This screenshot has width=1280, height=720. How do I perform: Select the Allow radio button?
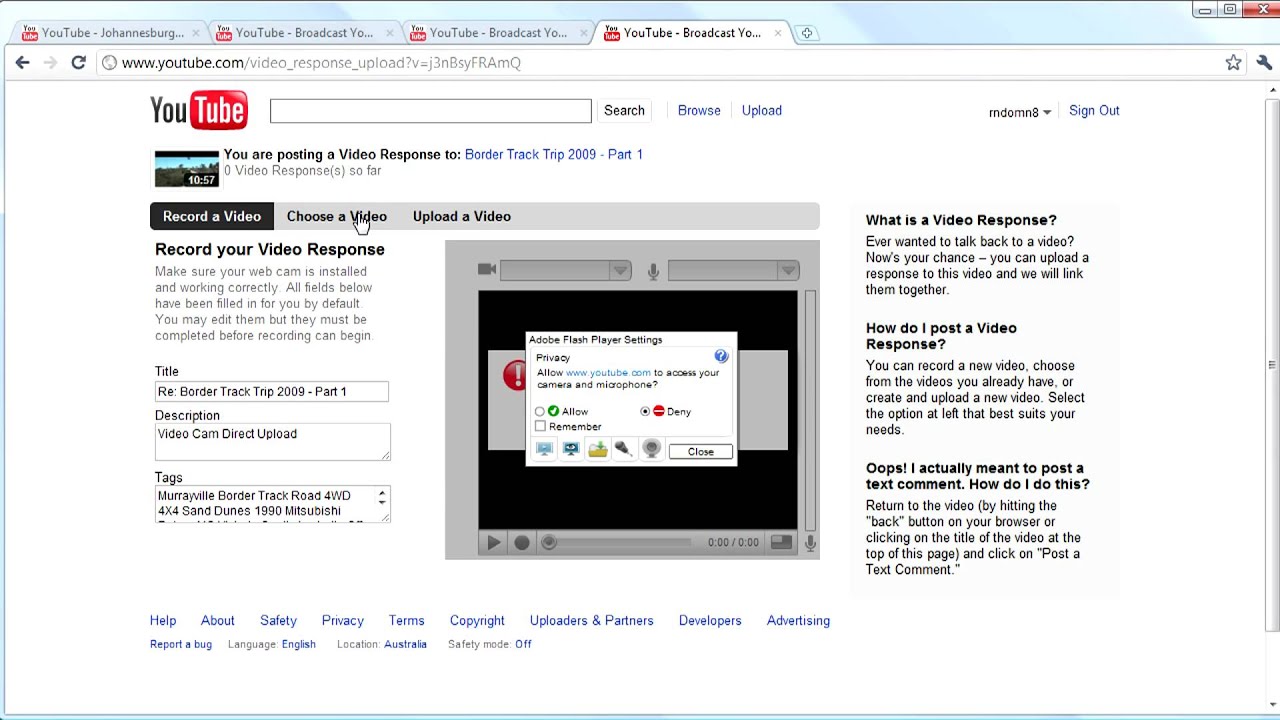point(540,411)
